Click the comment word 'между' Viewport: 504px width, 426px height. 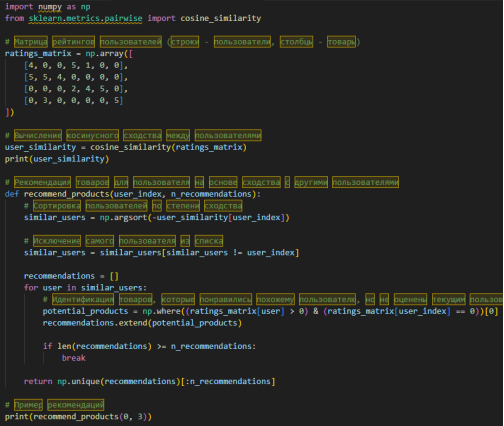[178, 135]
